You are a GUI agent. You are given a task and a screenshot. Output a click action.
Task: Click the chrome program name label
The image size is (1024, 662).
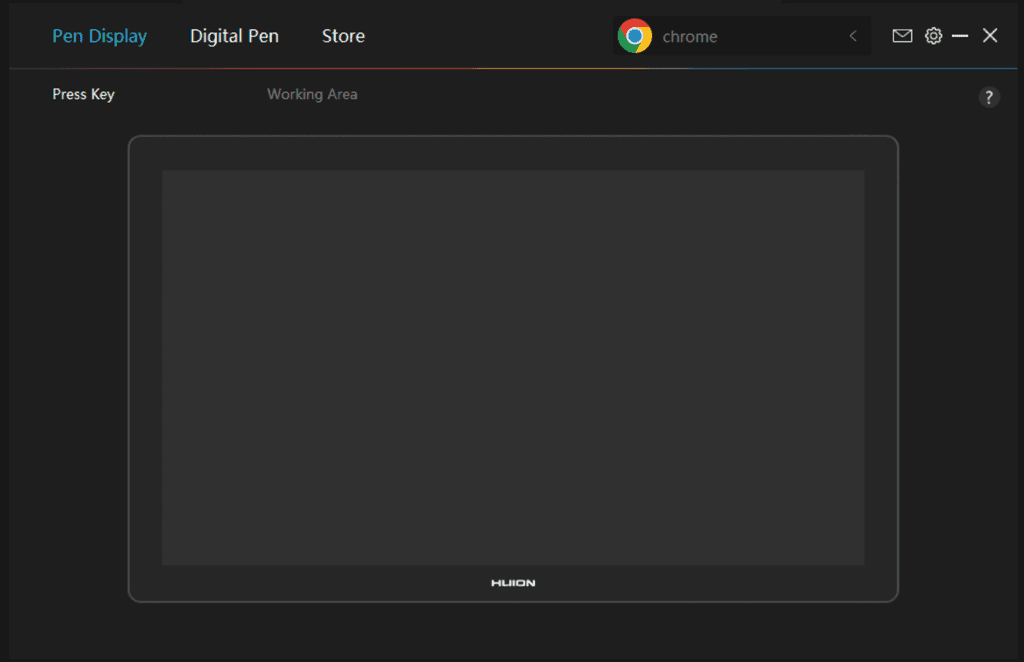click(x=689, y=35)
